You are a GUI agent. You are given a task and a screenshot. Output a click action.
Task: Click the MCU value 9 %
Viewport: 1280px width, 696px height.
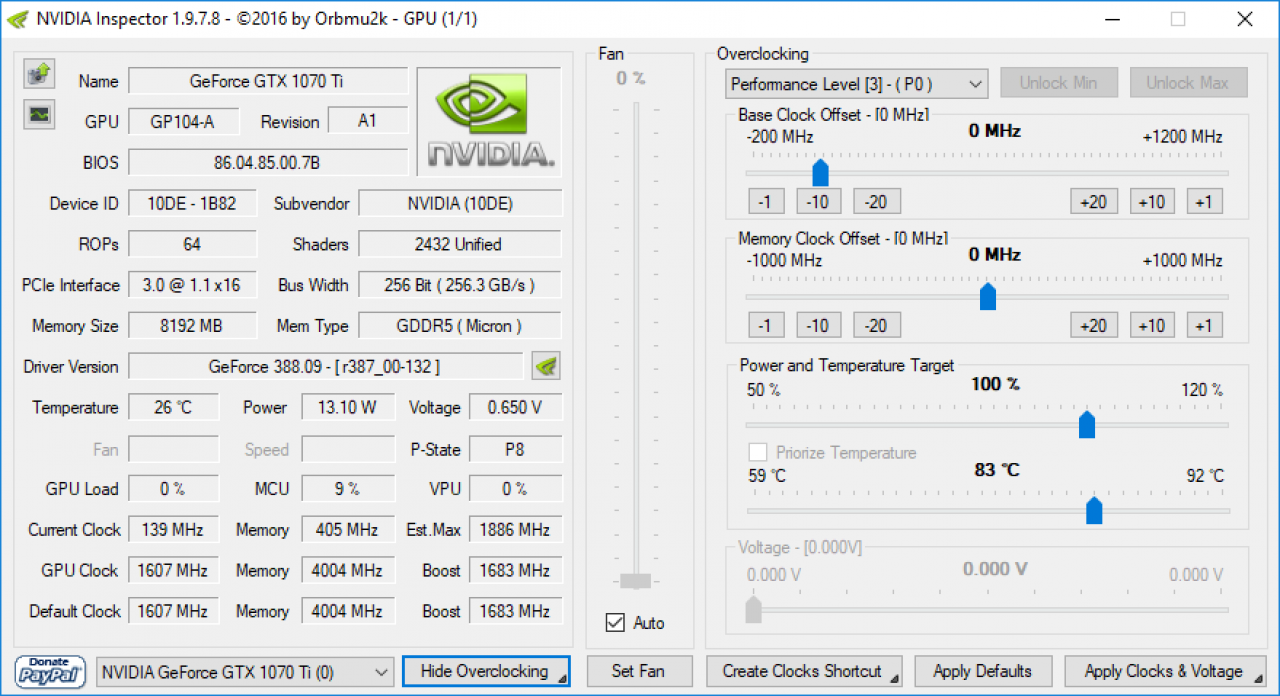347,488
